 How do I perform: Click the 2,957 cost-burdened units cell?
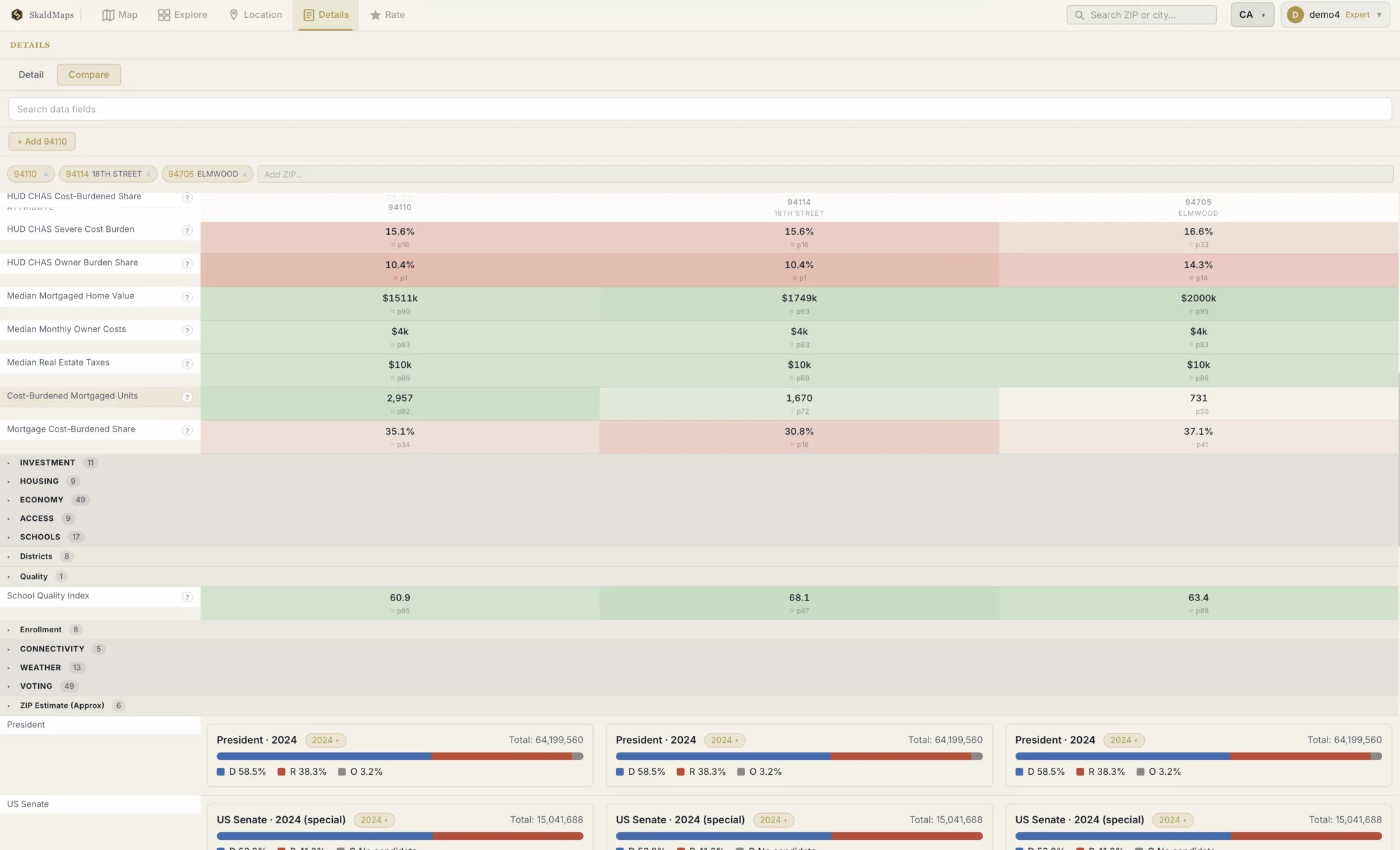click(x=400, y=404)
